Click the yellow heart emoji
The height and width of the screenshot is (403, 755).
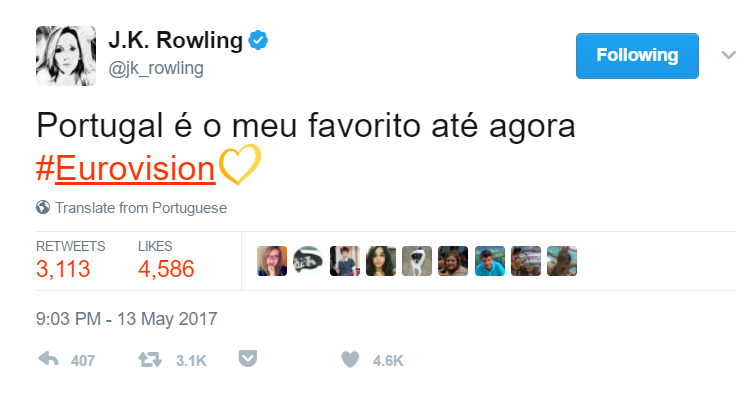click(239, 165)
